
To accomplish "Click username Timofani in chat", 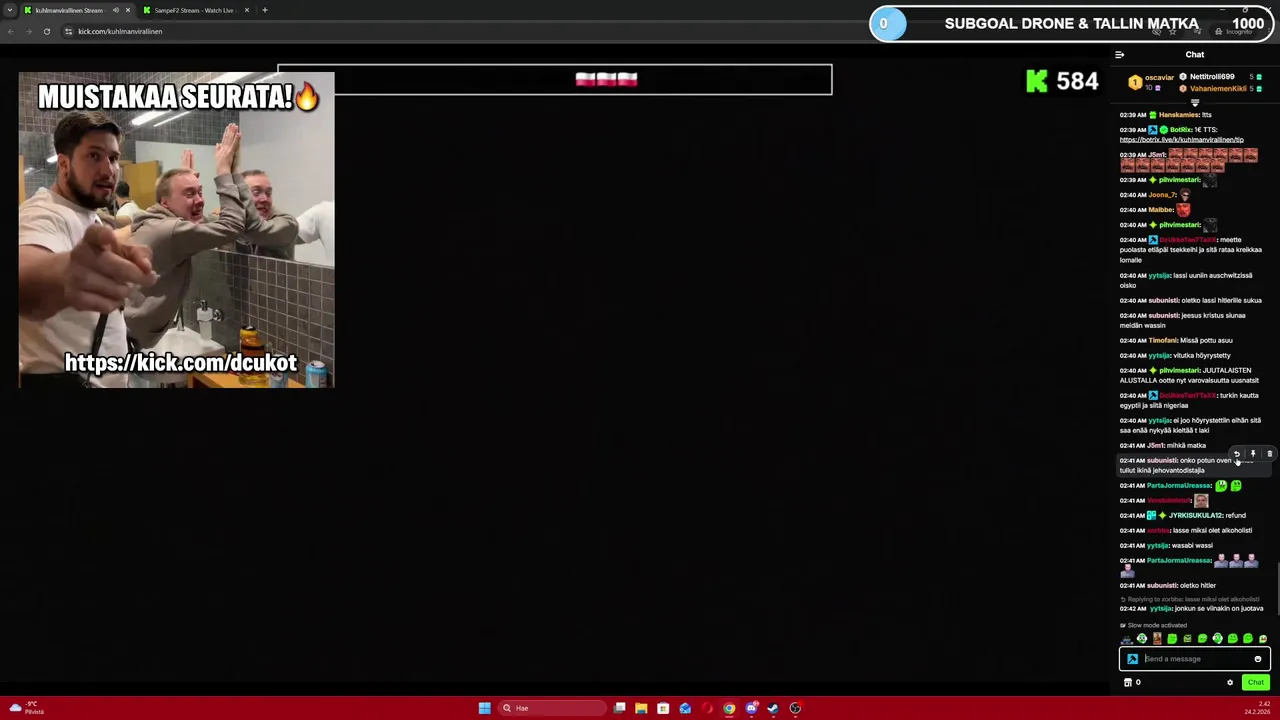I will (x=1164, y=340).
